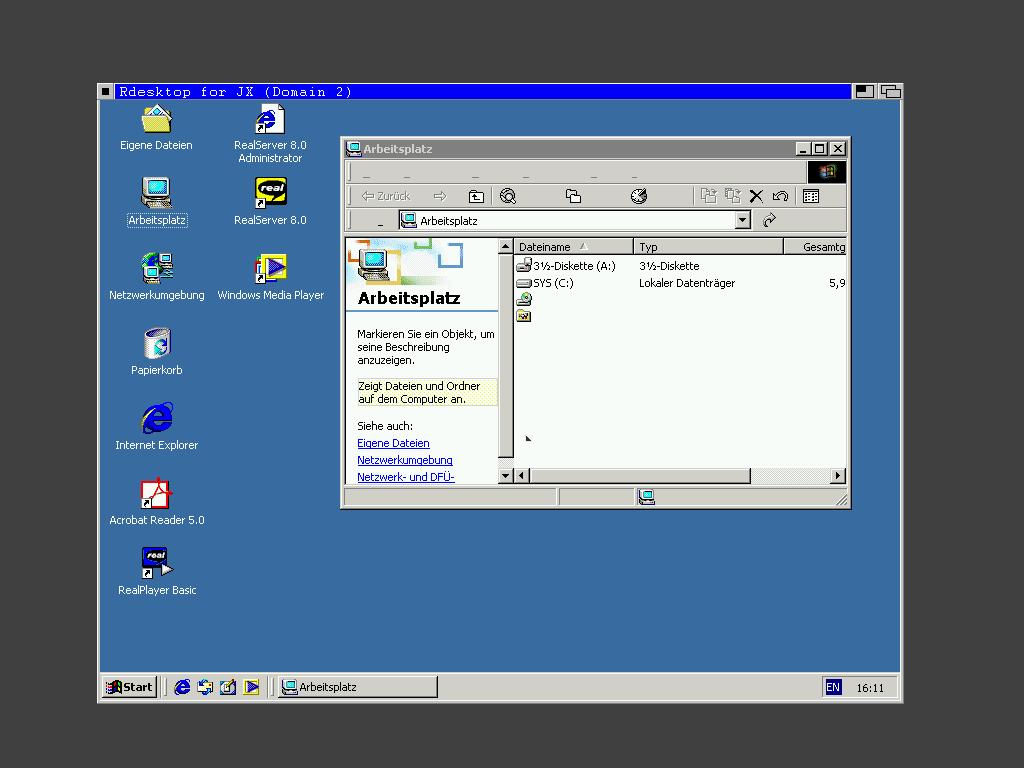Show the Folders pane via its toolbar icon
This screenshot has width=1024, height=768.
573,197
